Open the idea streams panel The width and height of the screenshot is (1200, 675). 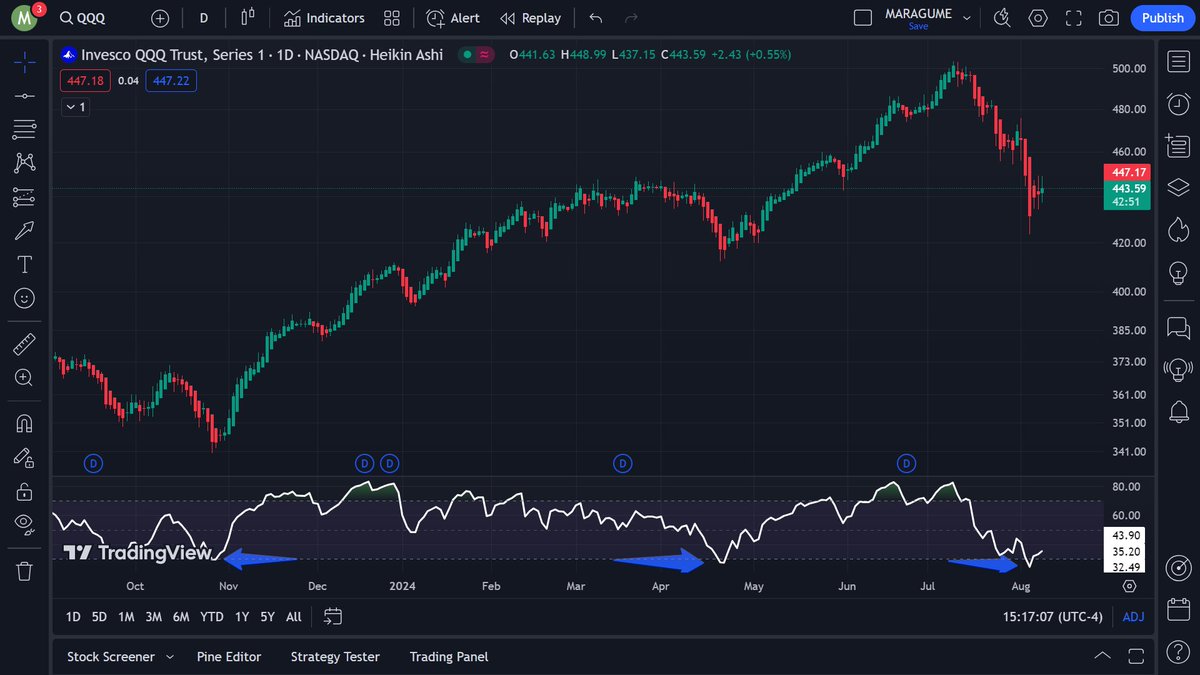[x=1178, y=369]
